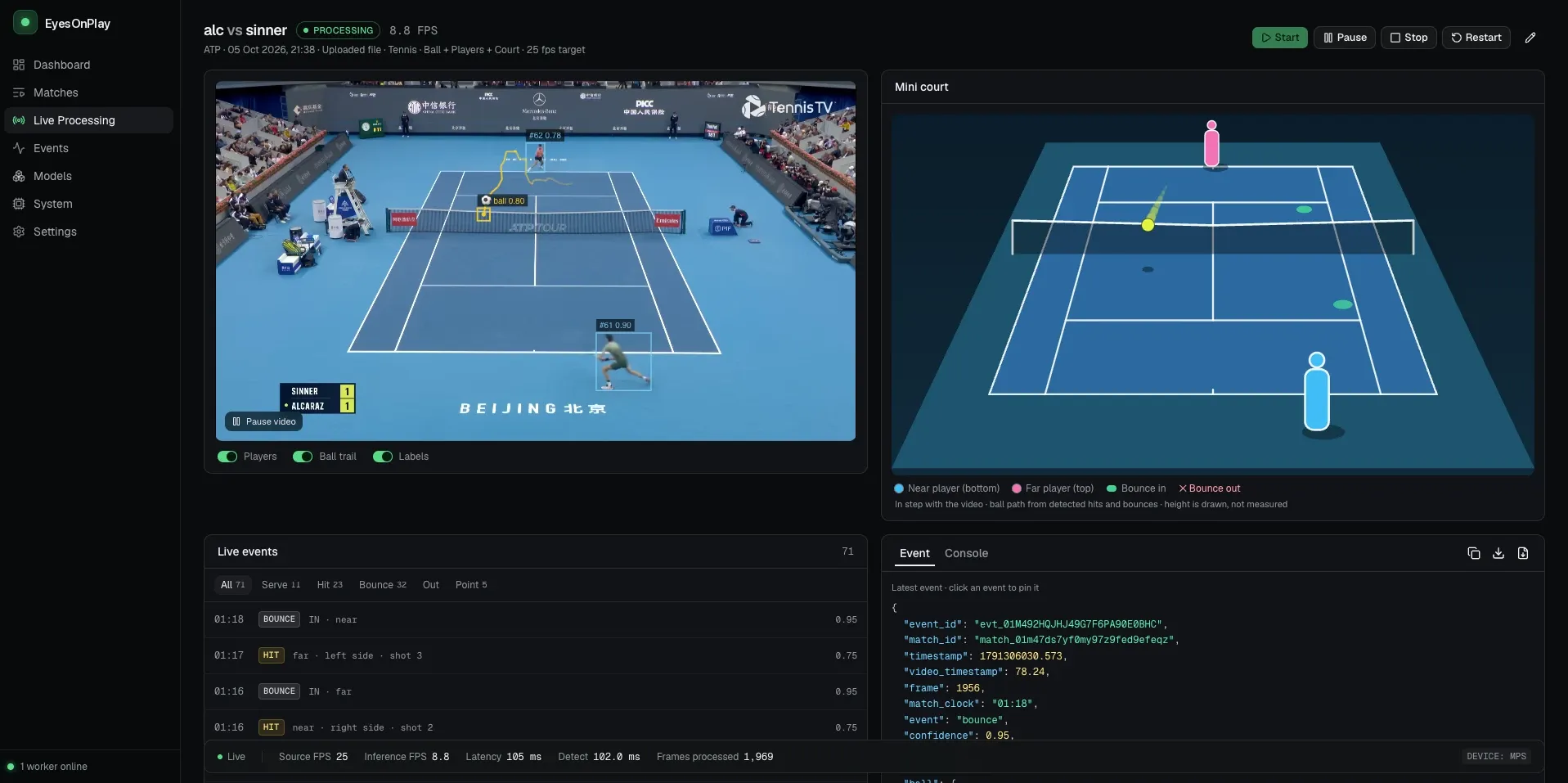1568x783 pixels.
Task: Click the 8.8 FPS header readout
Action: tap(413, 30)
